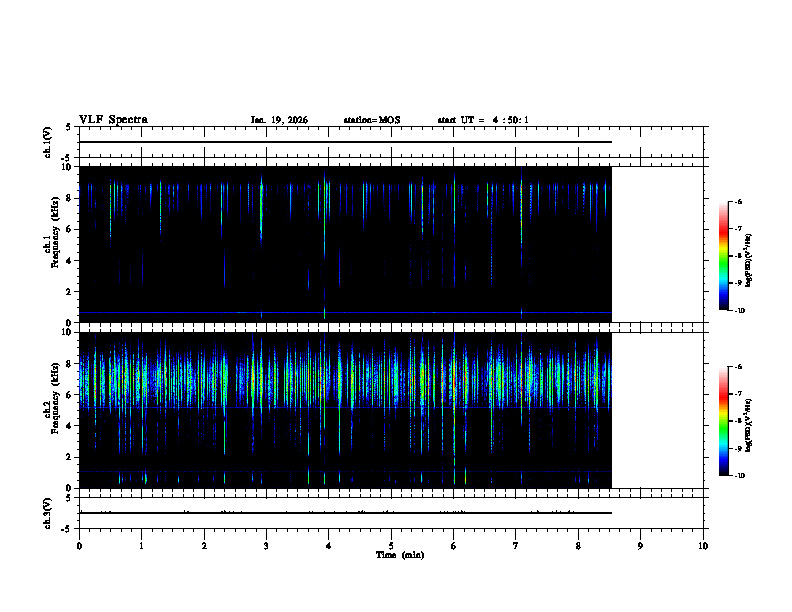Click the "VLF Spectra" plot title

point(113,120)
